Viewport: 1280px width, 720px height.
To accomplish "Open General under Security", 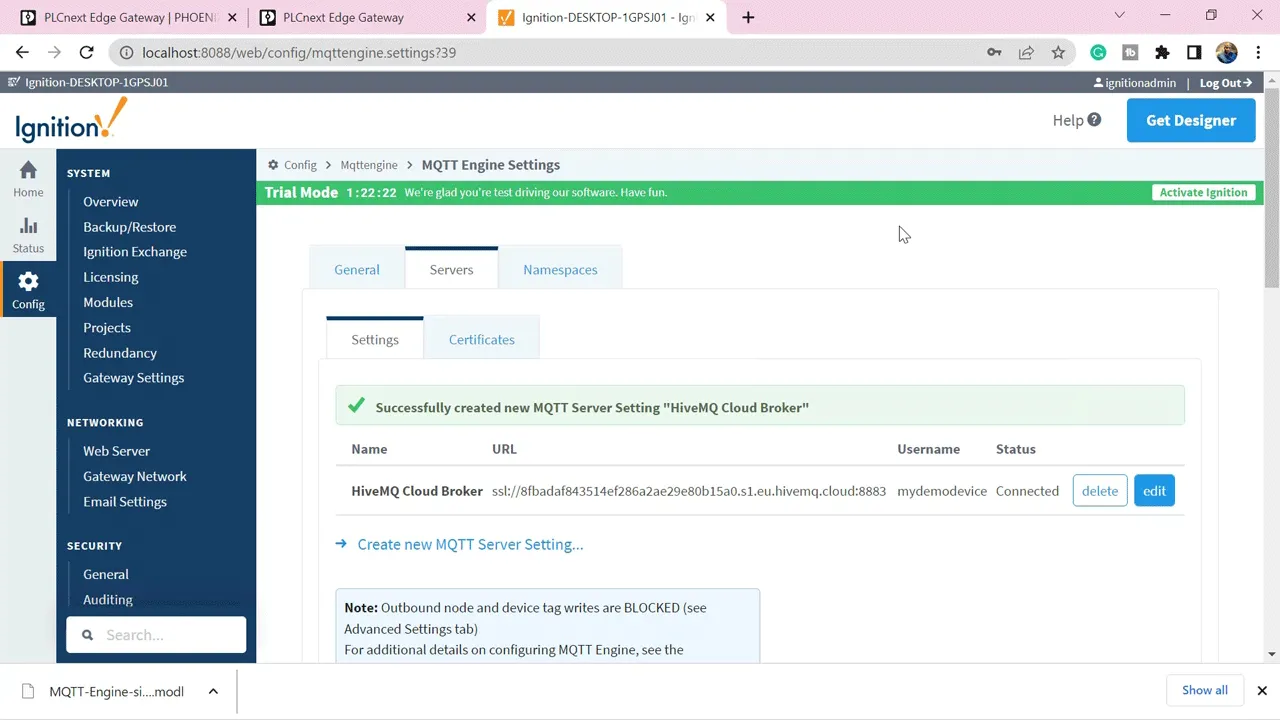I will tap(106, 574).
